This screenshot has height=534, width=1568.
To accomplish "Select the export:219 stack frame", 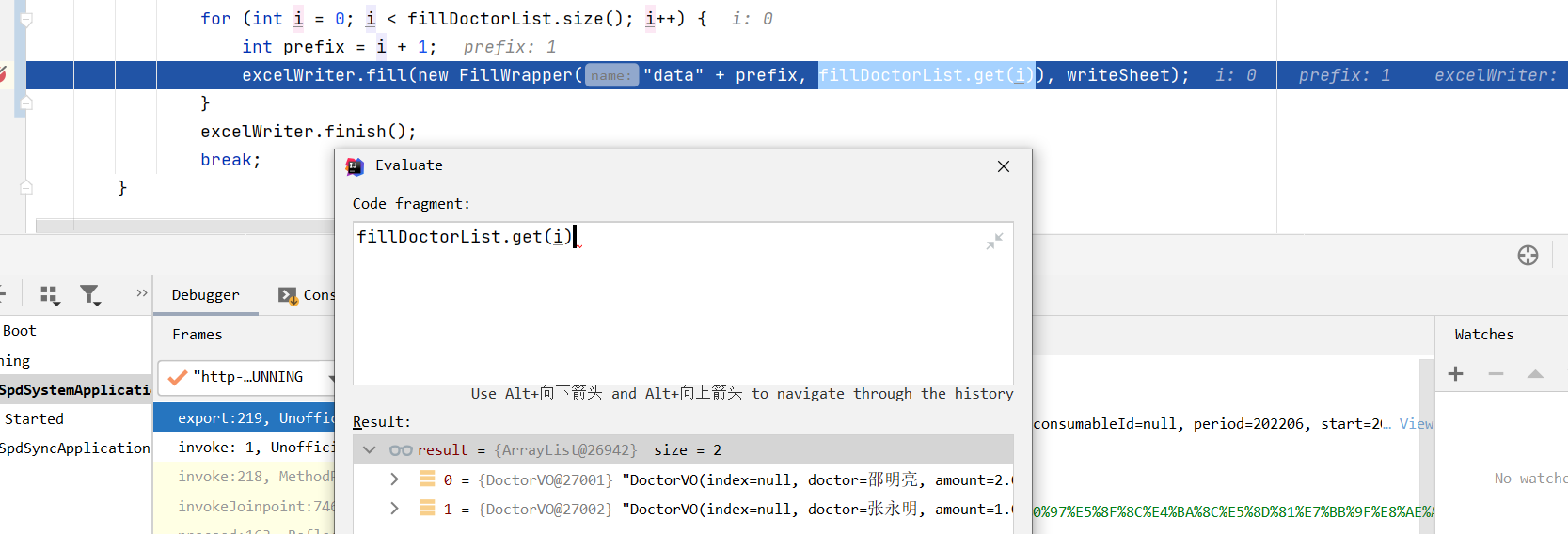I will pyautogui.click(x=244, y=418).
